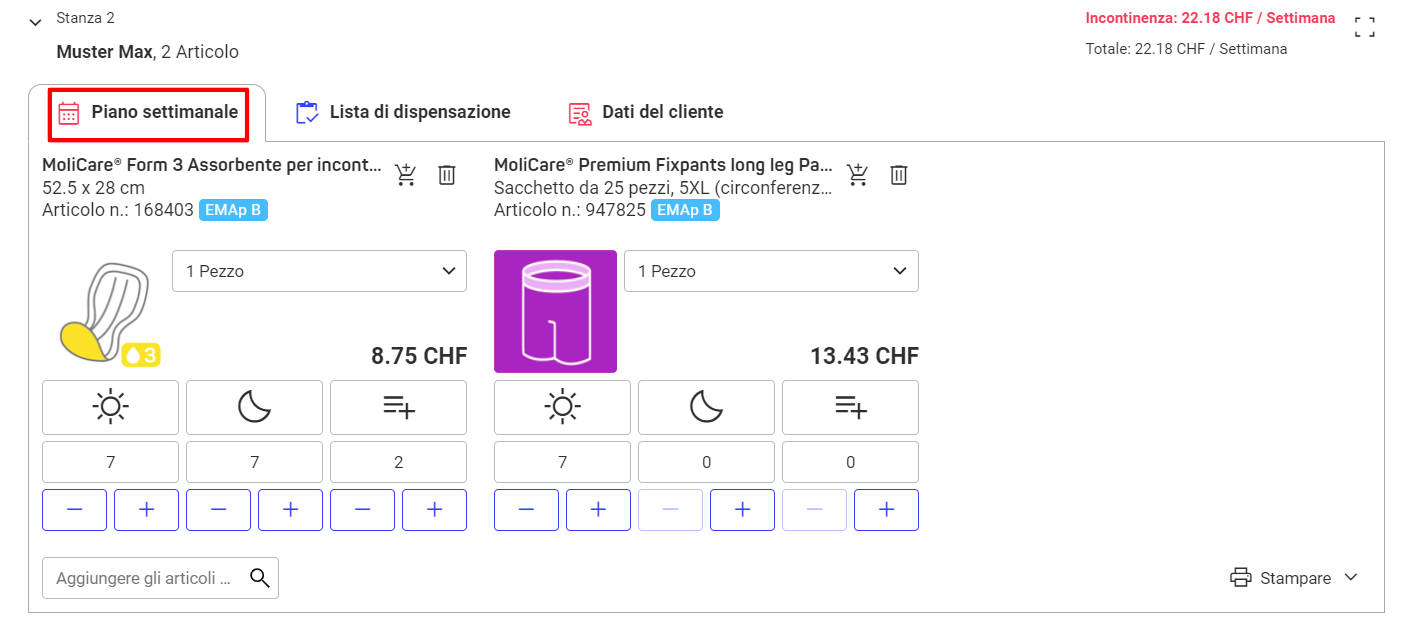Click 13.43 CHF price
The height and width of the screenshot is (630, 1402).
pyautogui.click(x=864, y=356)
